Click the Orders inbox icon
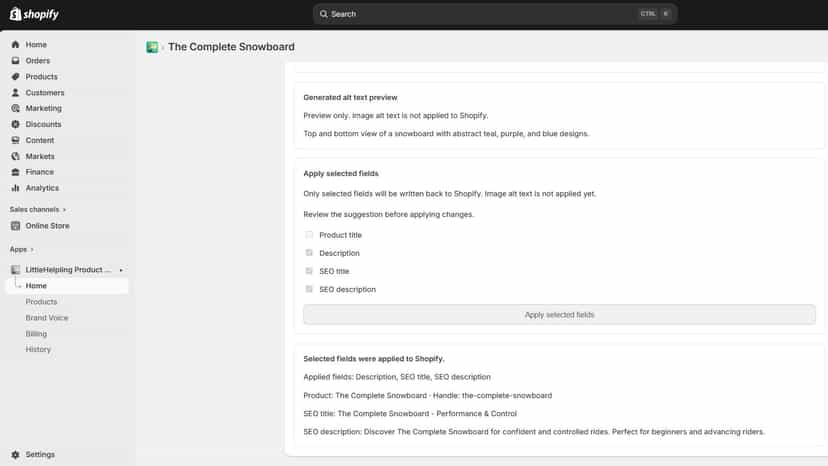This screenshot has width=828, height=466. [15, 61]
